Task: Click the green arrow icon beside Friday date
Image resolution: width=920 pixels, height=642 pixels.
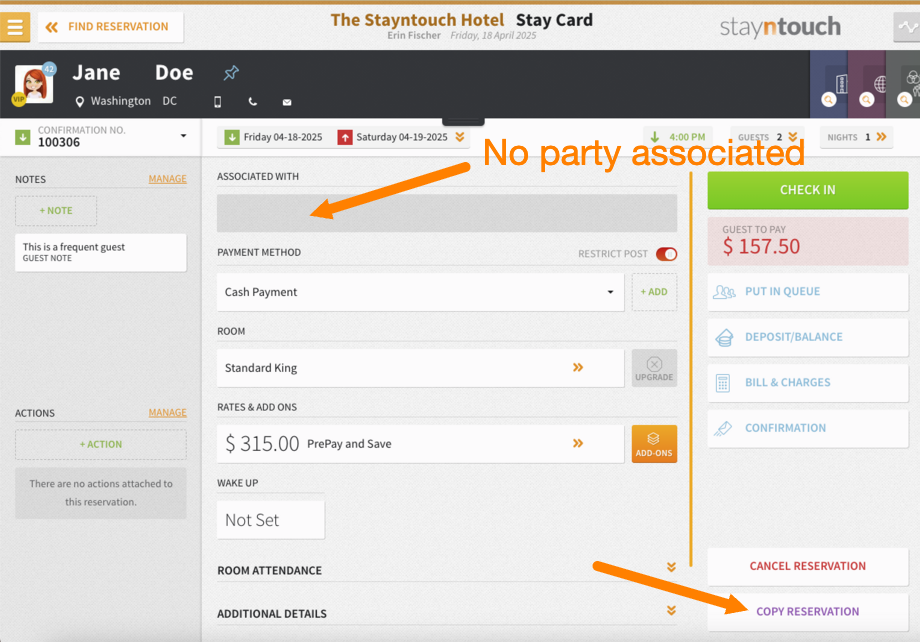Action: (232, 137)
